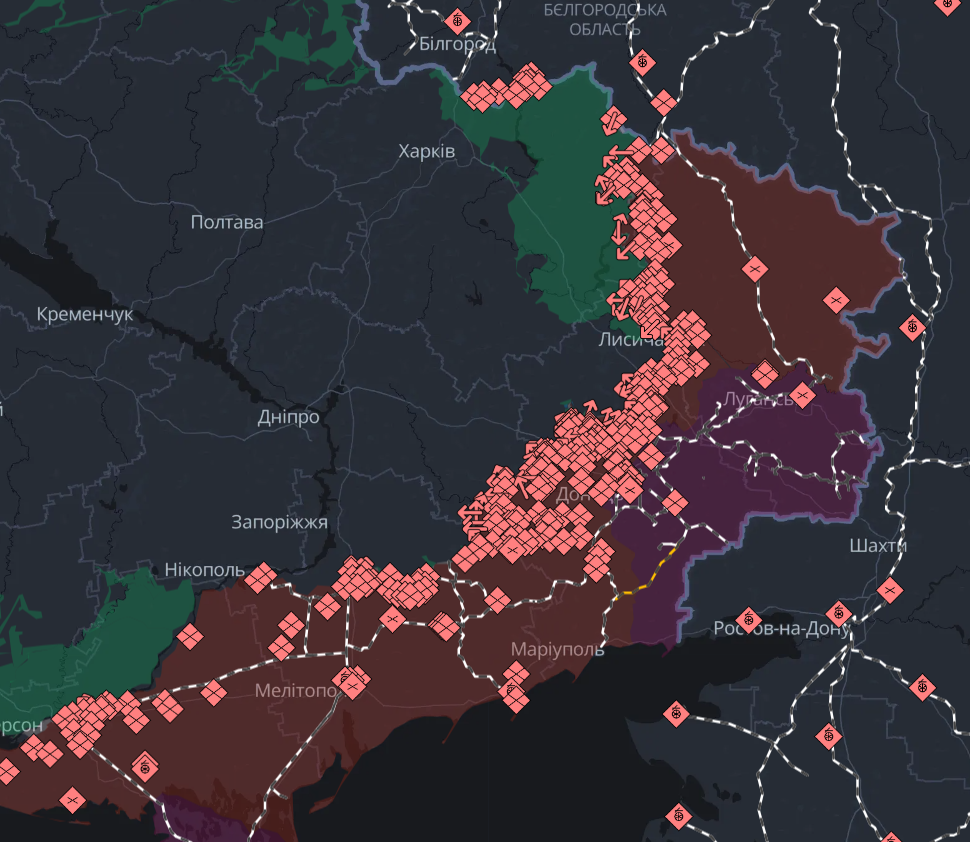Open the crossed marker directly right of Луганськ
The height and width of the screenshot is (842, 970).
(803, 395)
